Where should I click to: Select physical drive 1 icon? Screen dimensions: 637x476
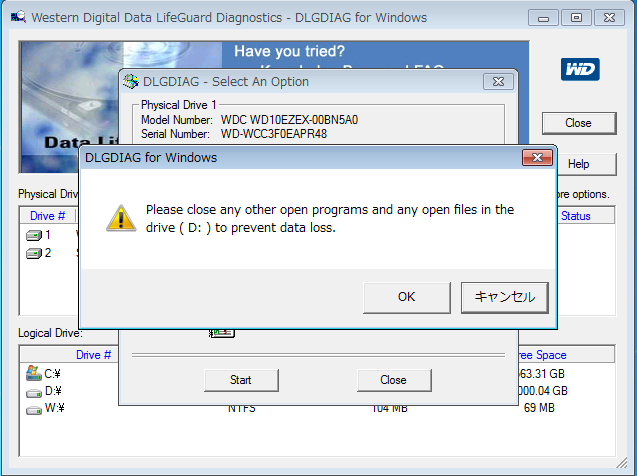pos(34,235)
